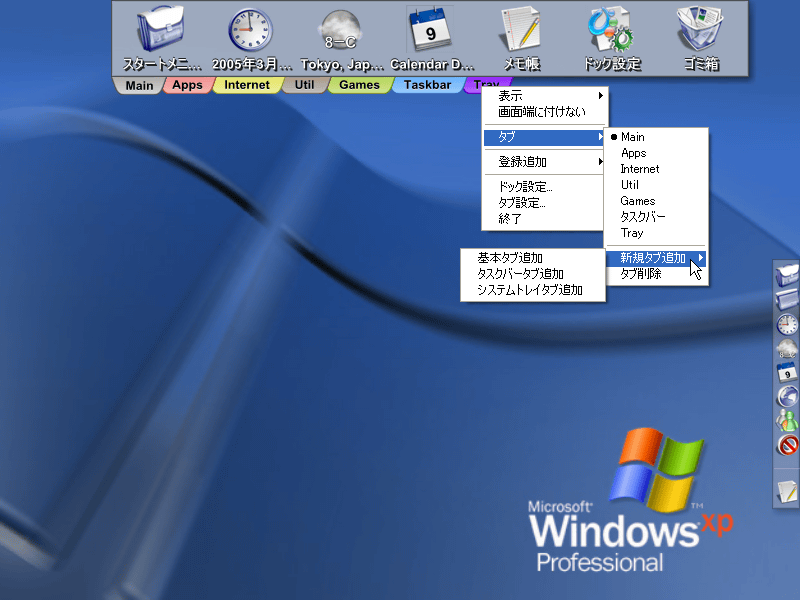Choose システムトレイタブ追加 menu item
Screen dimensions: 800x600
[x=533, y=290]
